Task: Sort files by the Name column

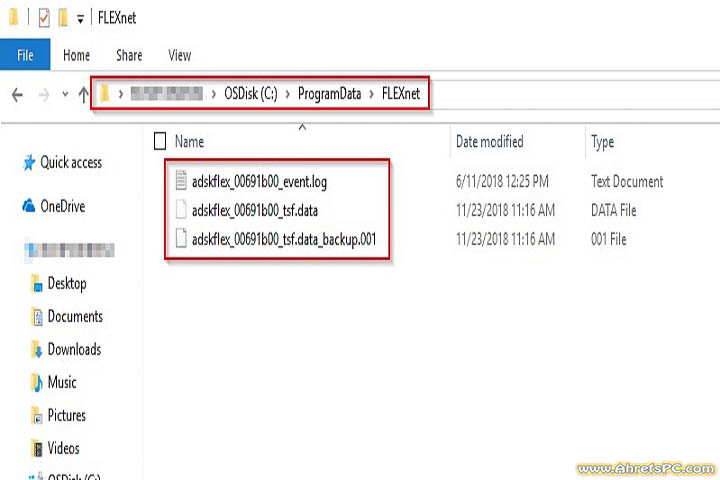Action: point(189,141)
